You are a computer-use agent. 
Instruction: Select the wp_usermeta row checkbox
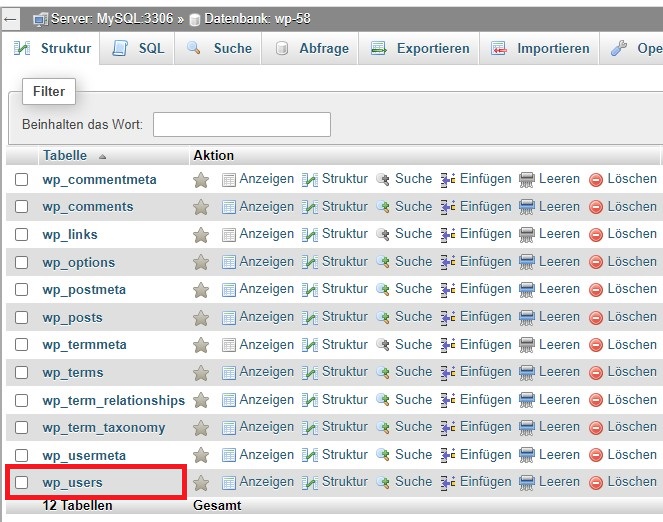pos(22,455)
